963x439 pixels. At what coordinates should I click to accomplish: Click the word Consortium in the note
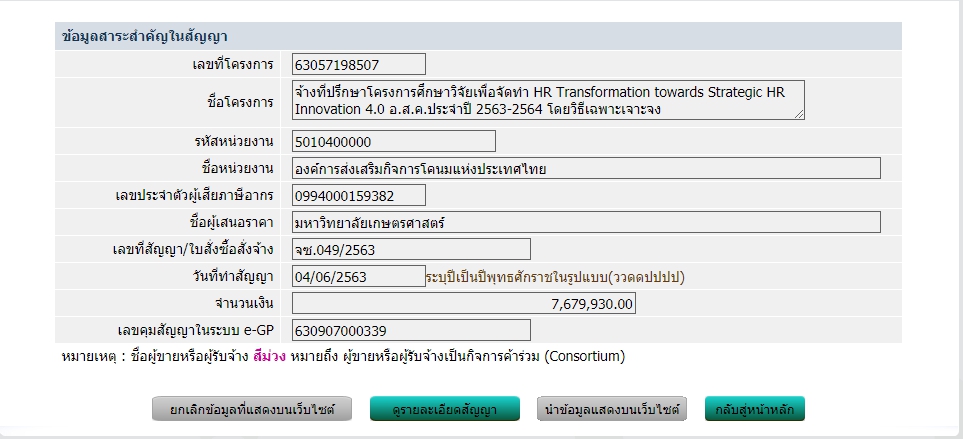point(584,356)
